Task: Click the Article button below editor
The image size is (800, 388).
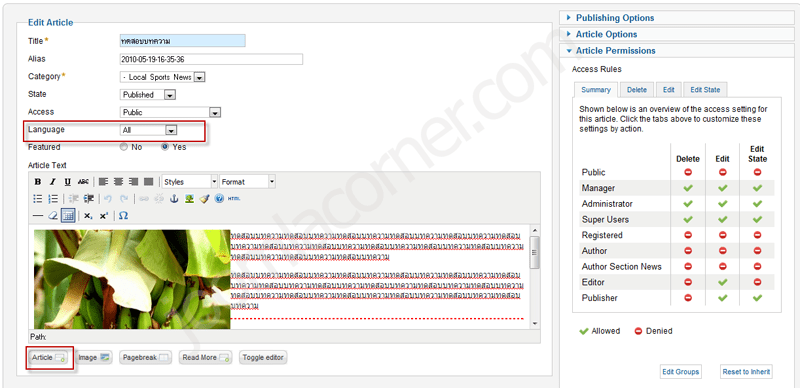Action: pyautogui.click(x=47, y=357)
